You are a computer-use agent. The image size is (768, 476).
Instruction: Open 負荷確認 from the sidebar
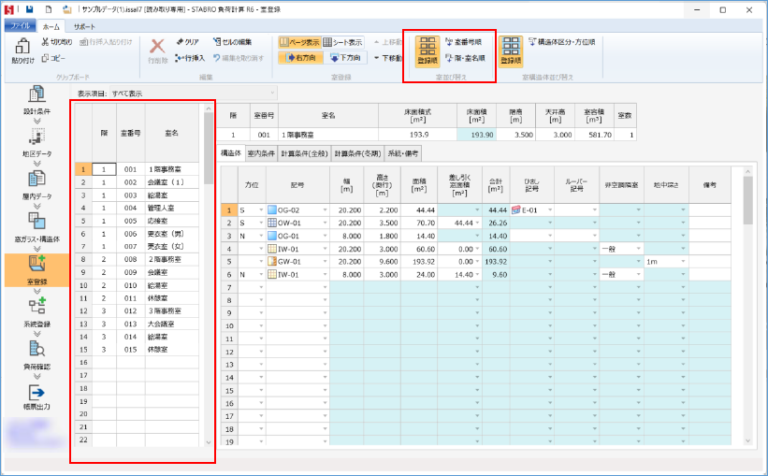35,353
